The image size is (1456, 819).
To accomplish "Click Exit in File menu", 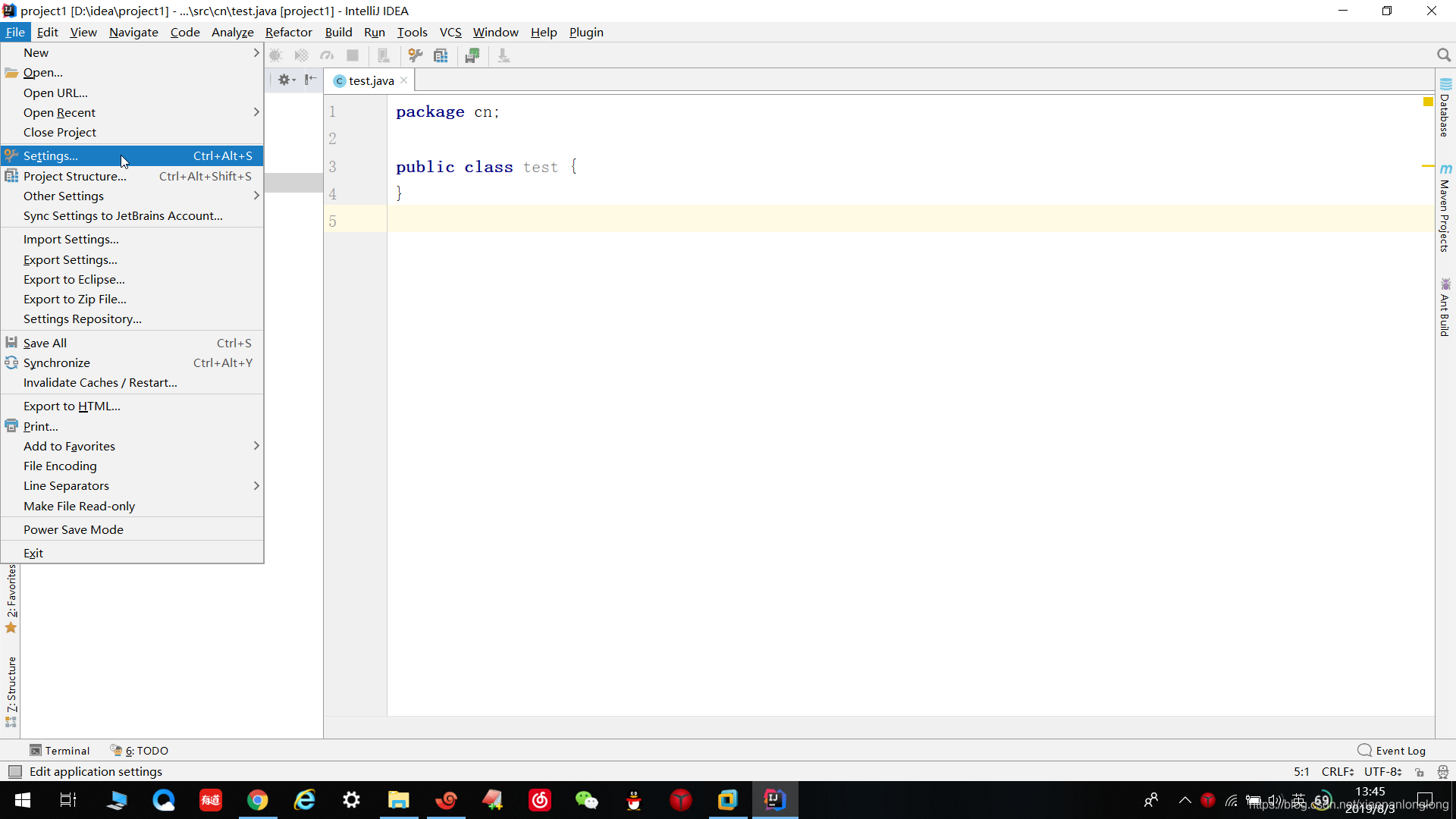I will point(132,553).
